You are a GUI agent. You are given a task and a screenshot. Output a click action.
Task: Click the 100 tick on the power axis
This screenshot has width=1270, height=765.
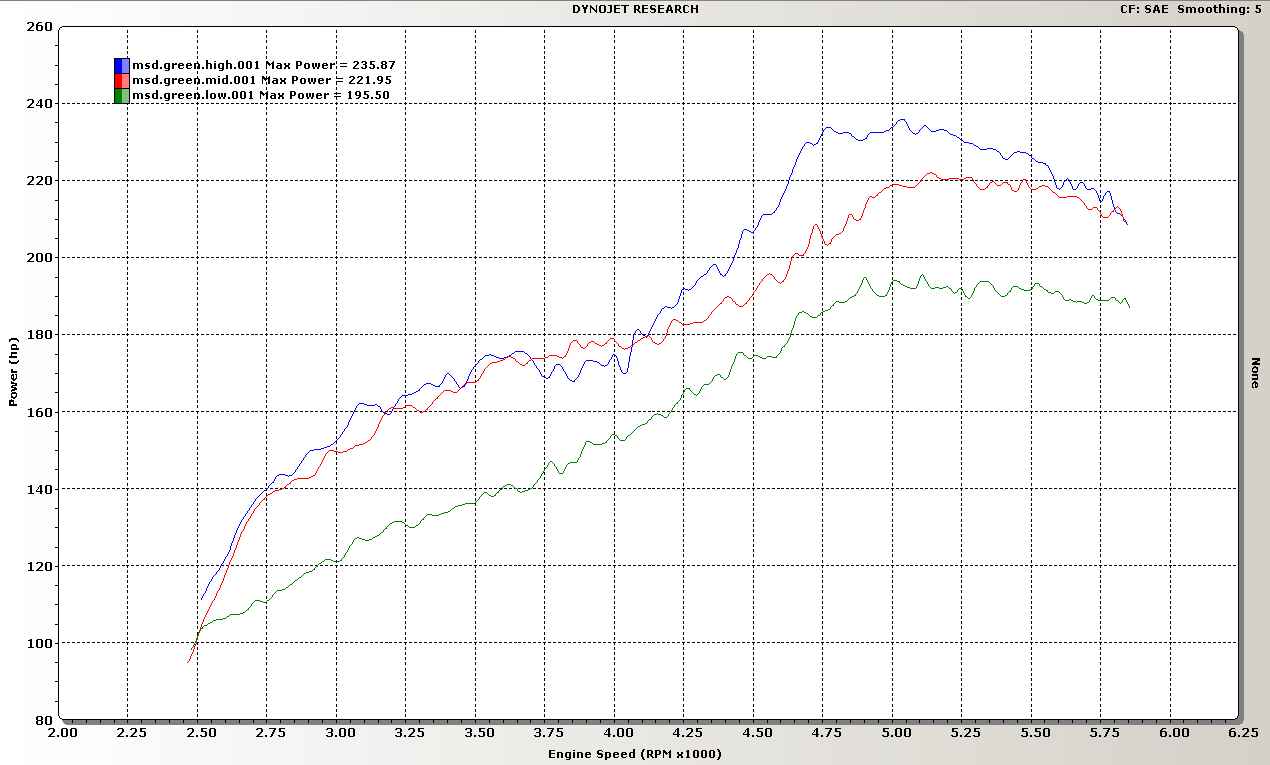point(40,643)
